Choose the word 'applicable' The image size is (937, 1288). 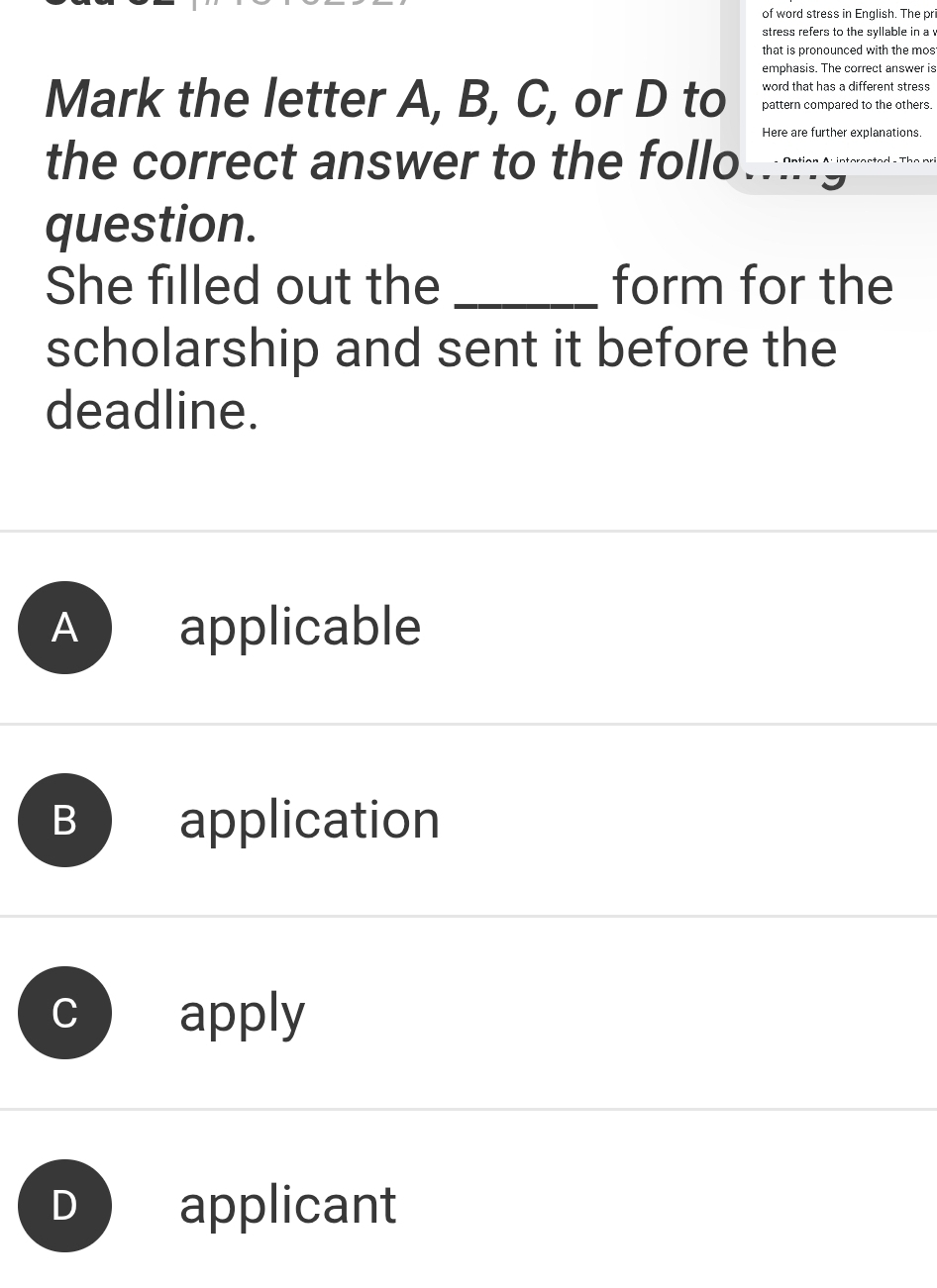coord(300,628)
